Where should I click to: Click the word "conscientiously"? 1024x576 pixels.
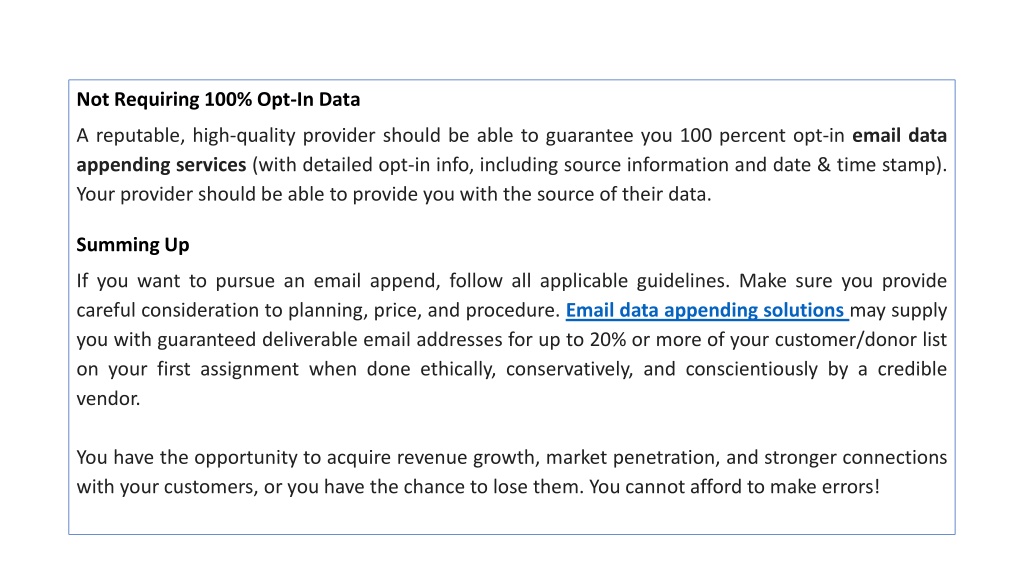point(751,369)
